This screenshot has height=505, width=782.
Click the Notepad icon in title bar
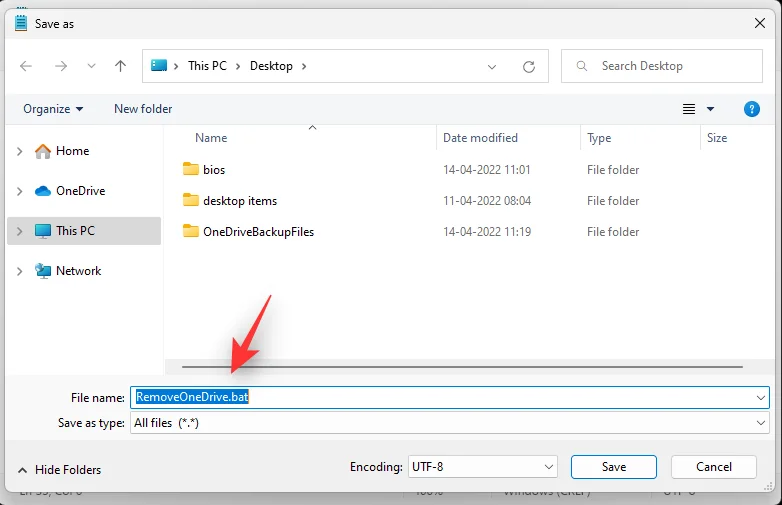[x=21, y=23]
